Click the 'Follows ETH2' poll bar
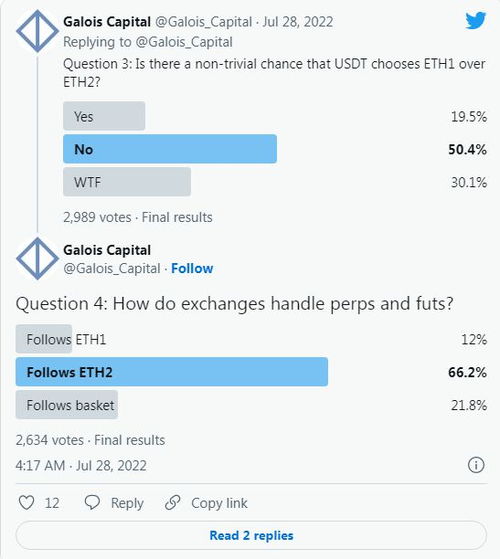 172,372
